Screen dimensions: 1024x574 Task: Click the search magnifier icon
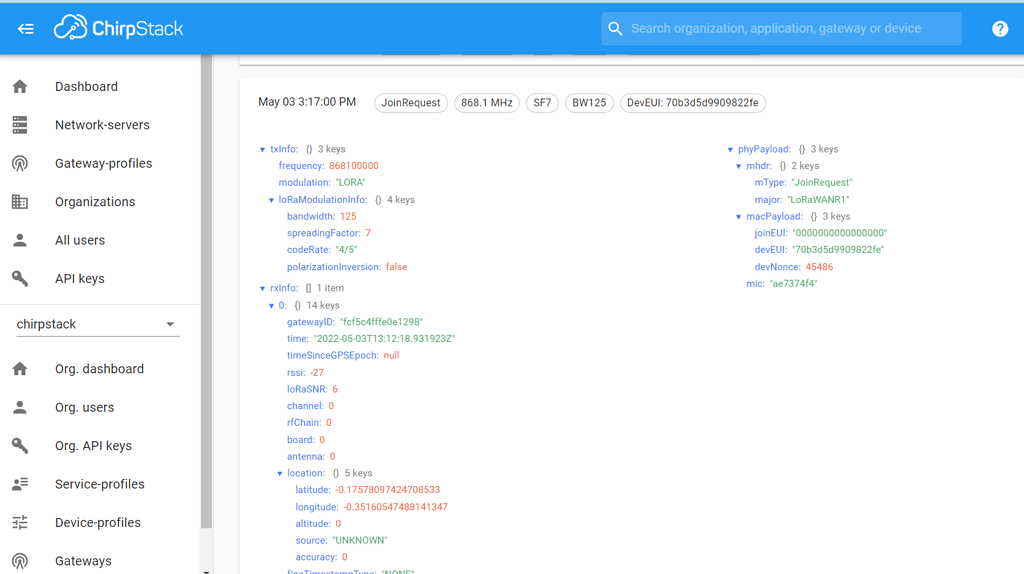pos(615,29)
